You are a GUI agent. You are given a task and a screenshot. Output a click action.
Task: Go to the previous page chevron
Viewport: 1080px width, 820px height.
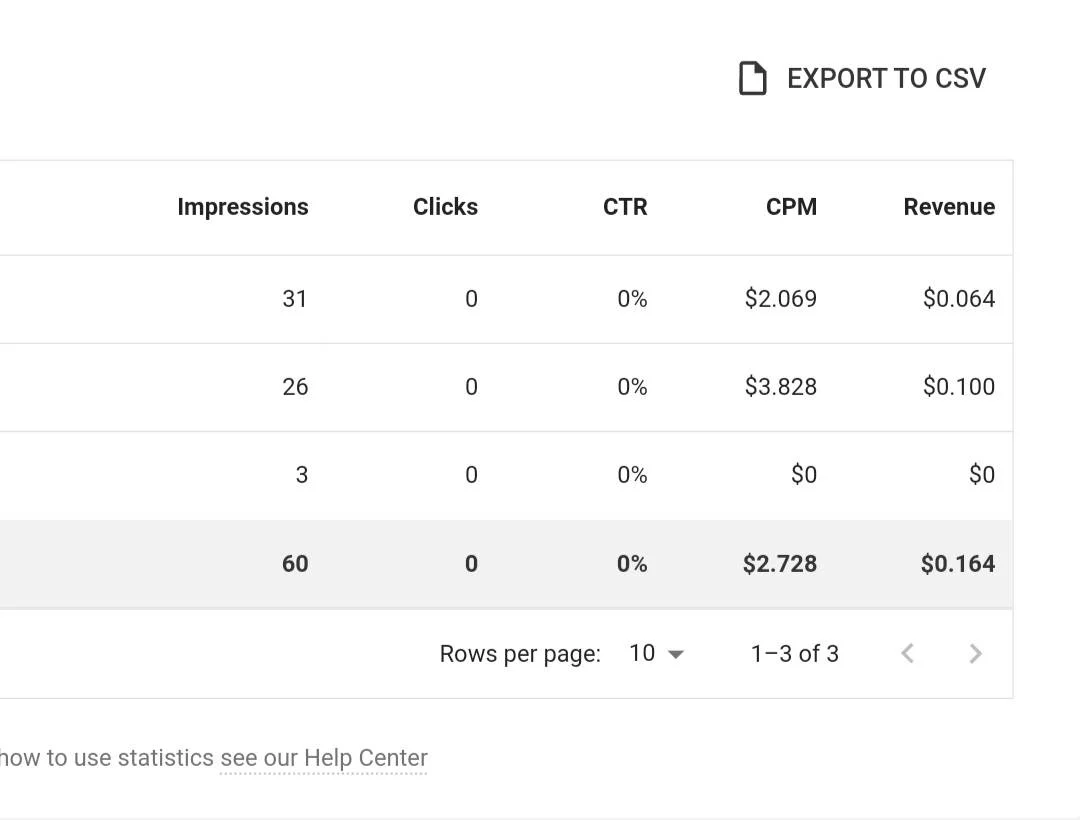pos(908,653)
